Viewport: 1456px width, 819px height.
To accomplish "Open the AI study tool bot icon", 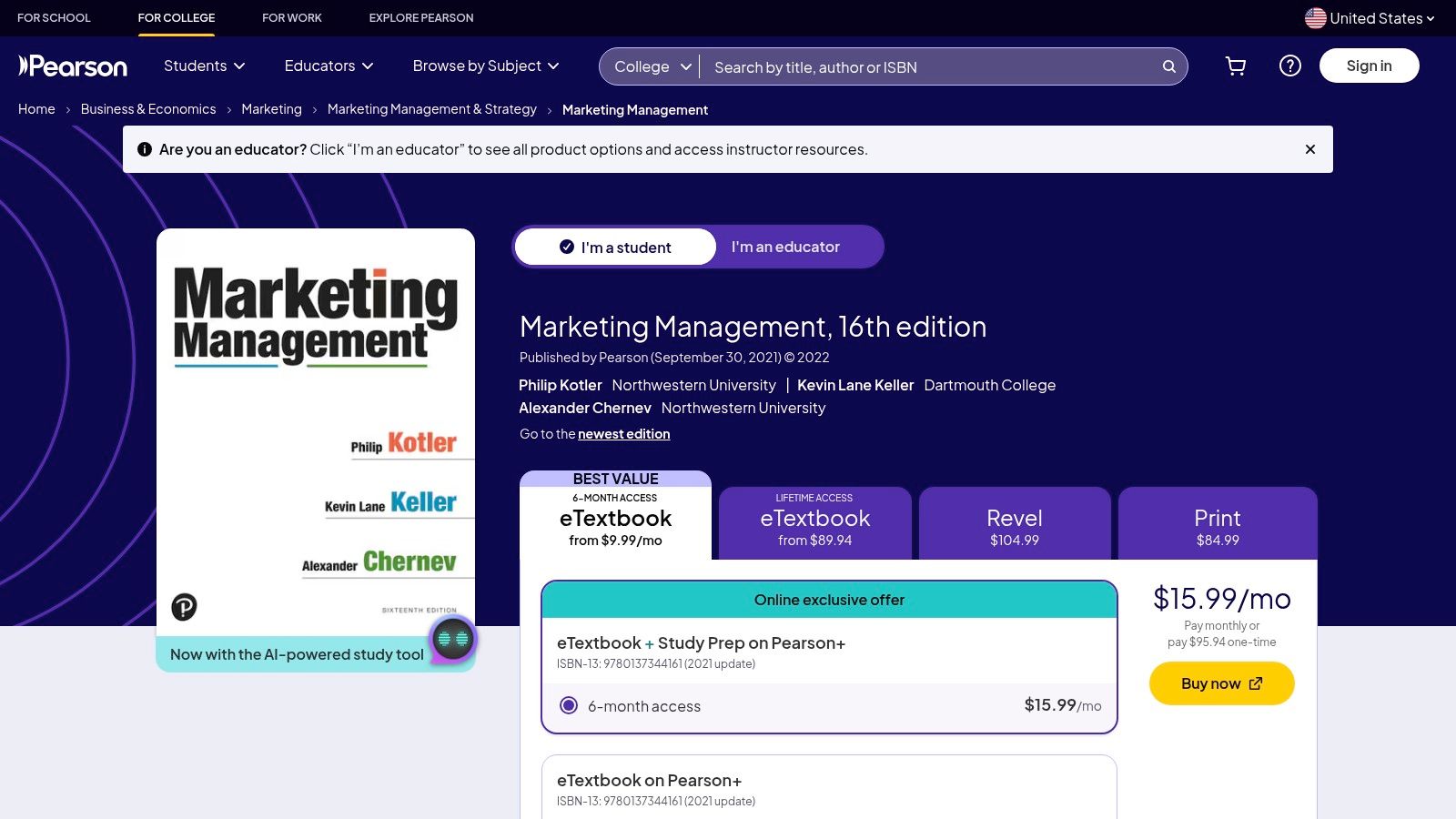I will point(452,639).
